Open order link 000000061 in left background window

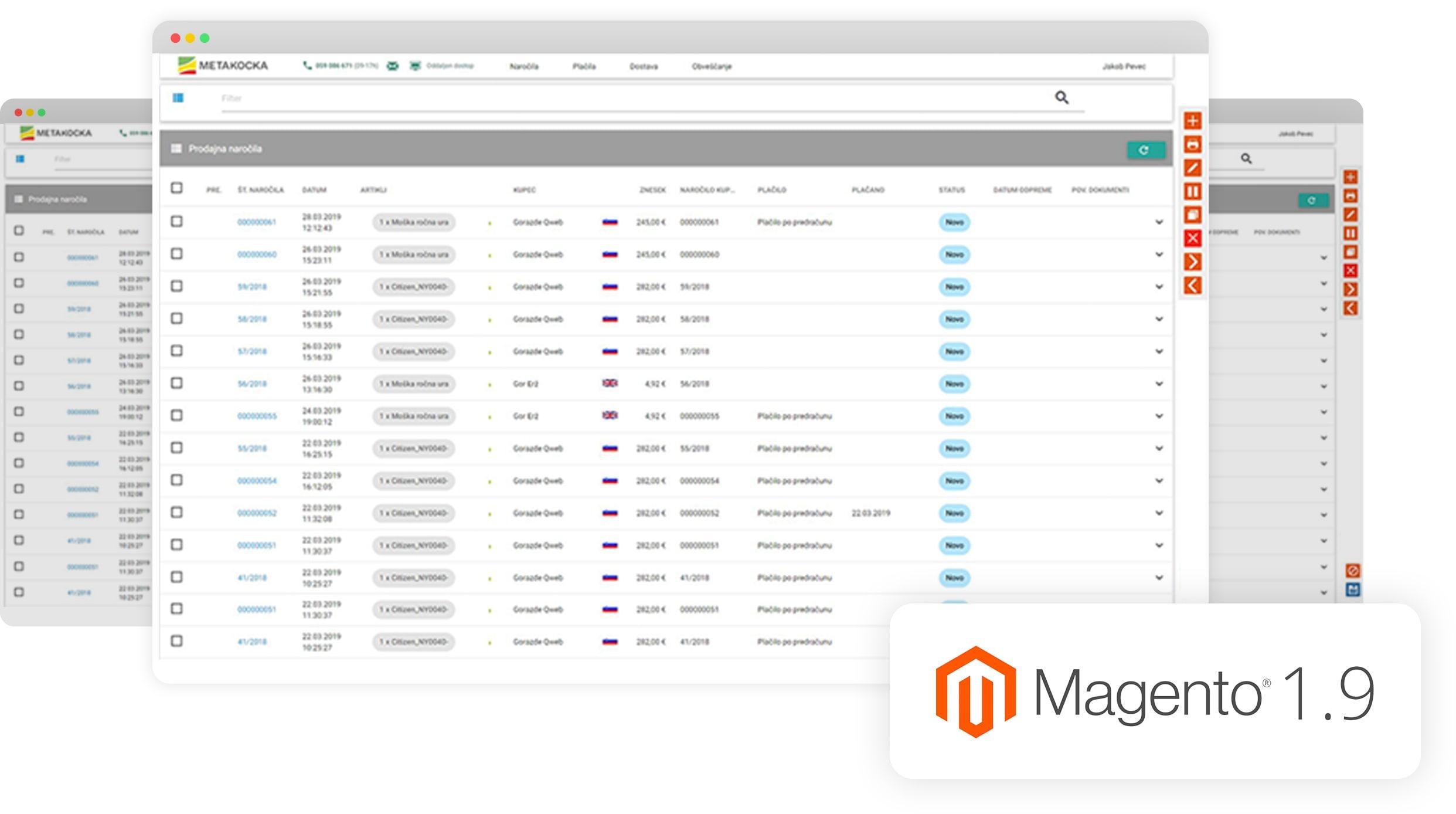pyautogui.click(x=82, y=257)
